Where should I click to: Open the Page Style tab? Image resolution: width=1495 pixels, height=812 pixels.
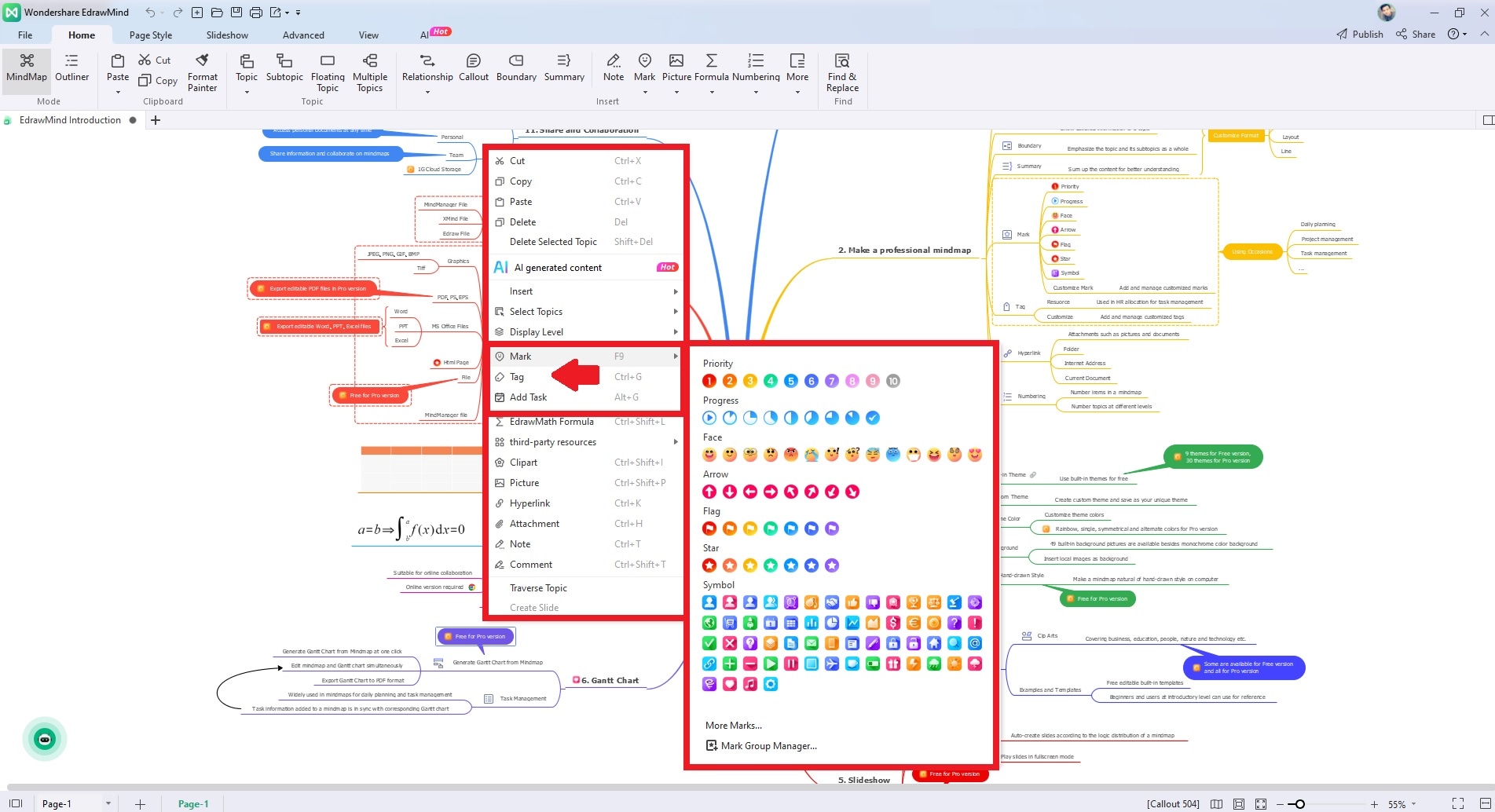[x=151, y=35]
